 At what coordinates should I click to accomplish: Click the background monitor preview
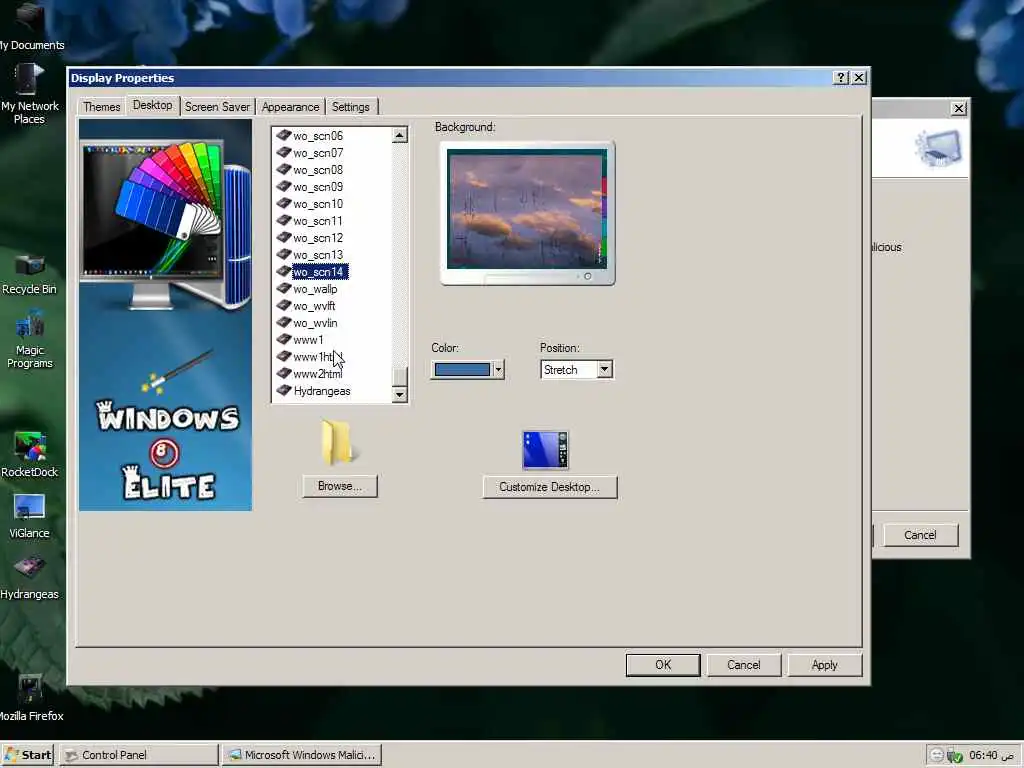point(527,213)
